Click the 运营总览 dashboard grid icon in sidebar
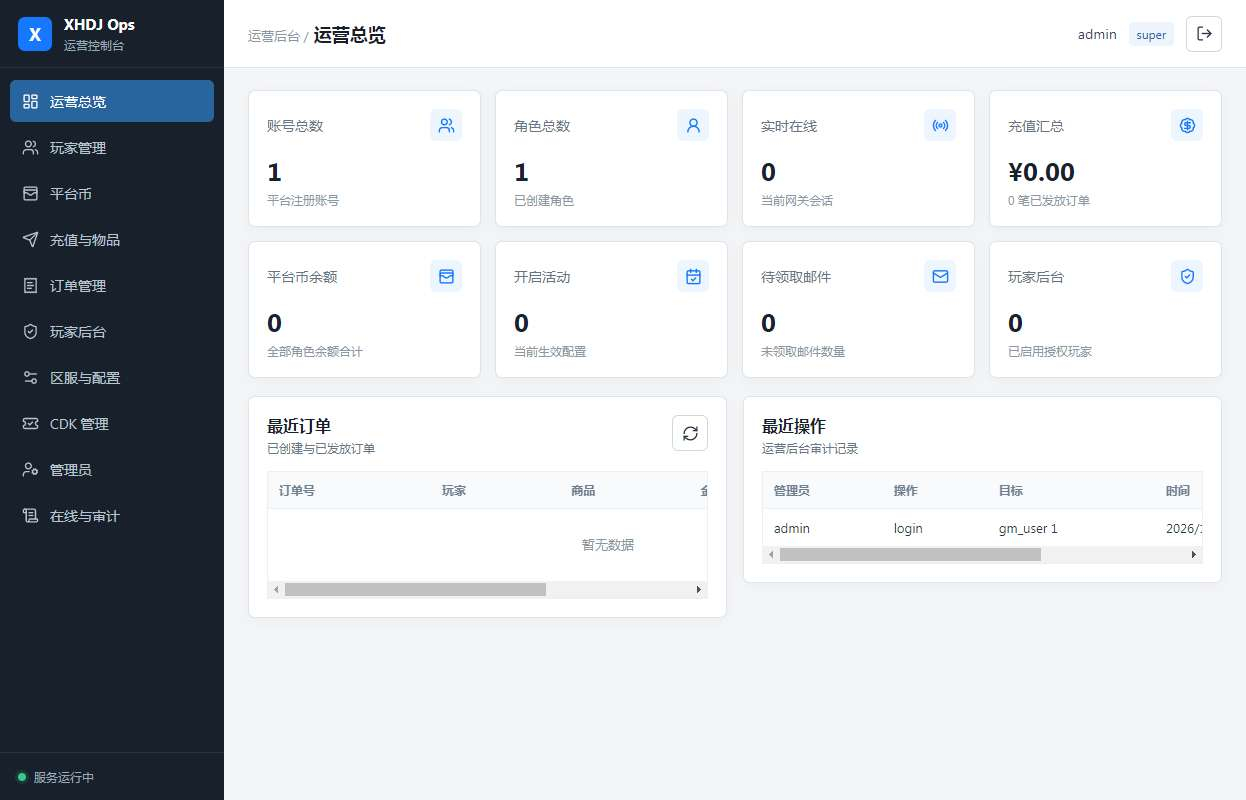 30,101
